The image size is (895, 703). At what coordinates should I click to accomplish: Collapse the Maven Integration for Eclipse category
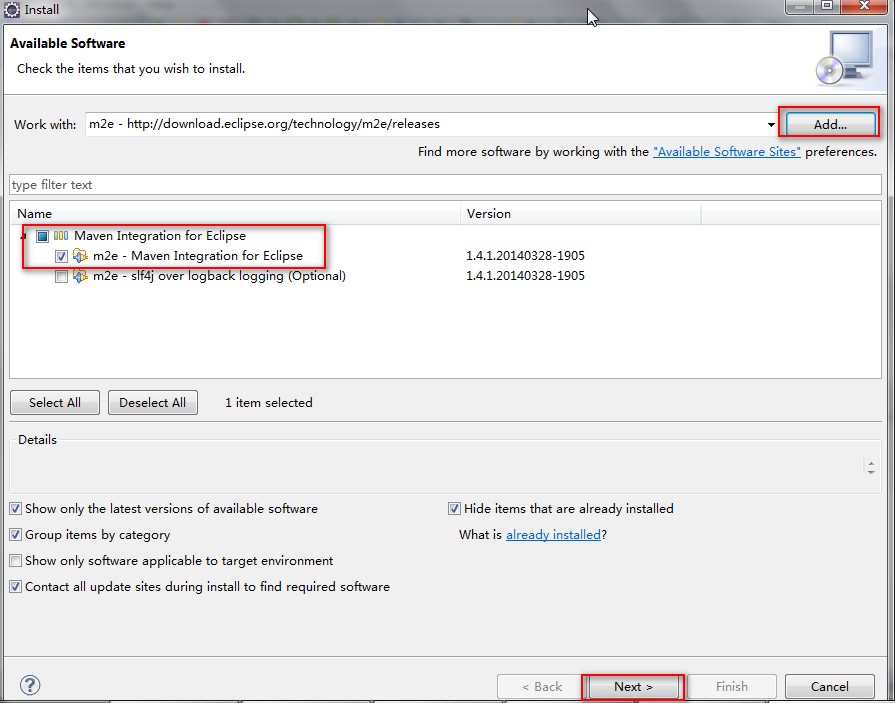pos(24,236)
